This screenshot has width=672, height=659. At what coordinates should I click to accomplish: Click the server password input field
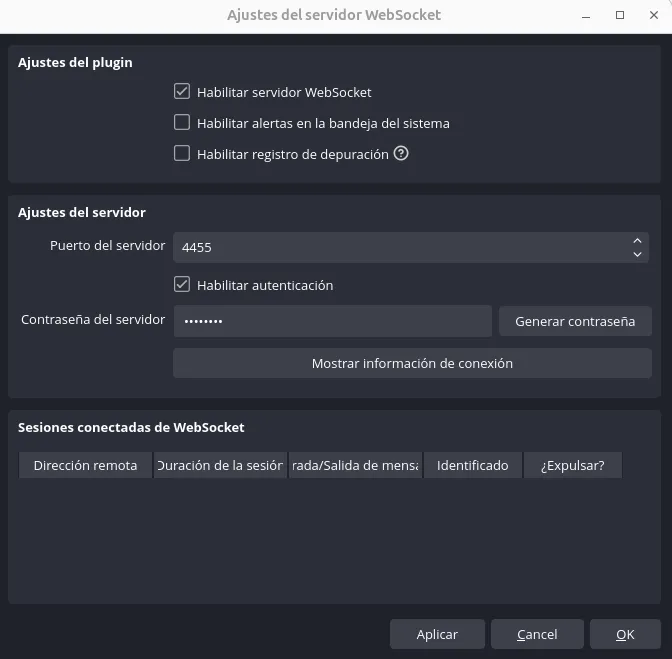click(x=332, y=321)
